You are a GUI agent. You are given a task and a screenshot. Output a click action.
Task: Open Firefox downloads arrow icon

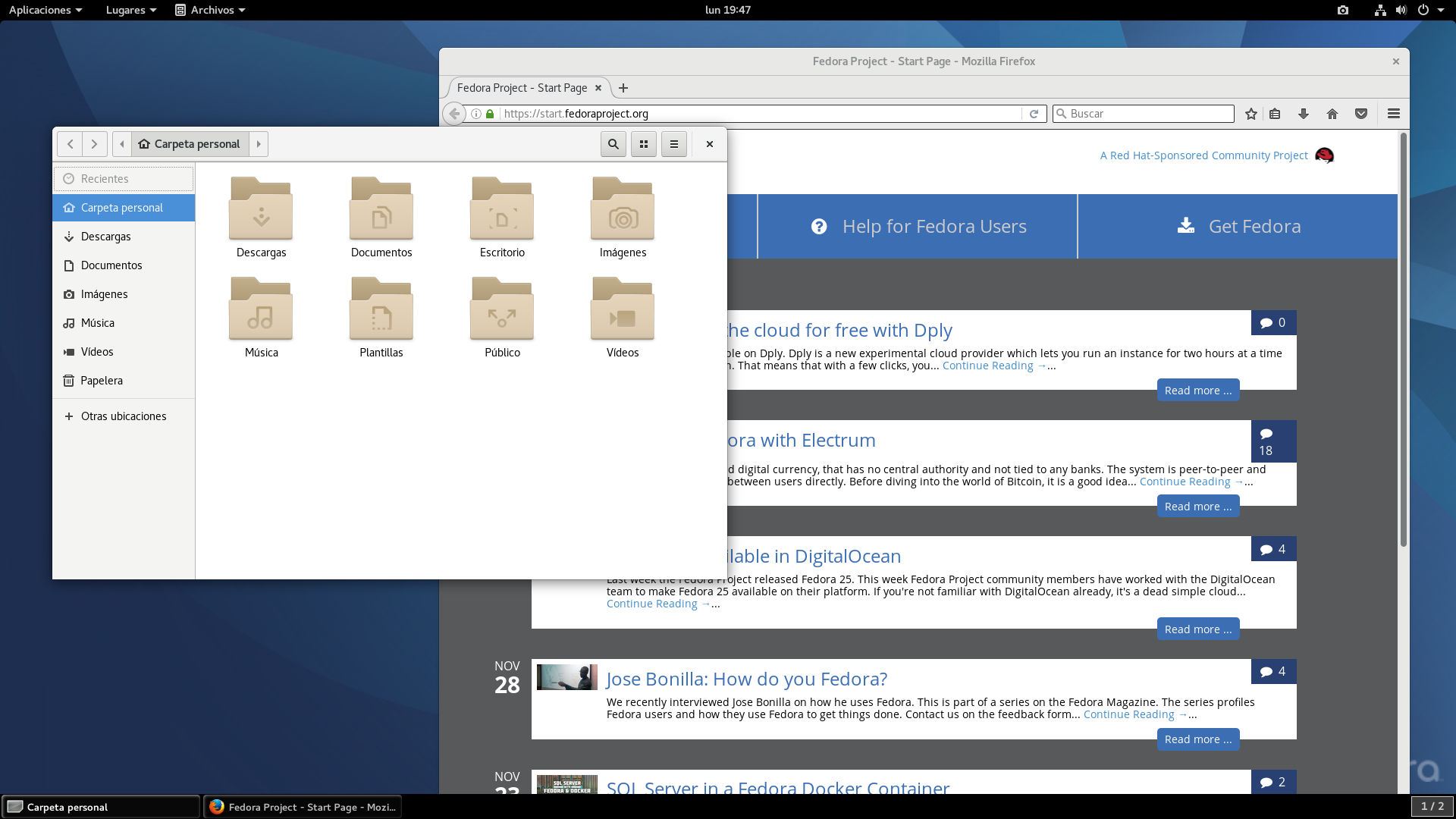[x=1304, y=114]
